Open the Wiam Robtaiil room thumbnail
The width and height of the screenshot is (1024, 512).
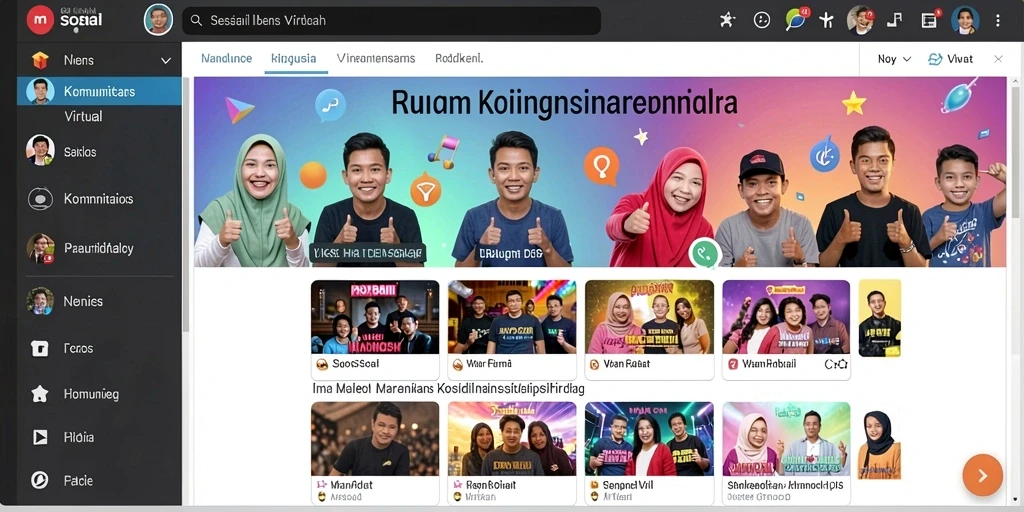[786, 317]
